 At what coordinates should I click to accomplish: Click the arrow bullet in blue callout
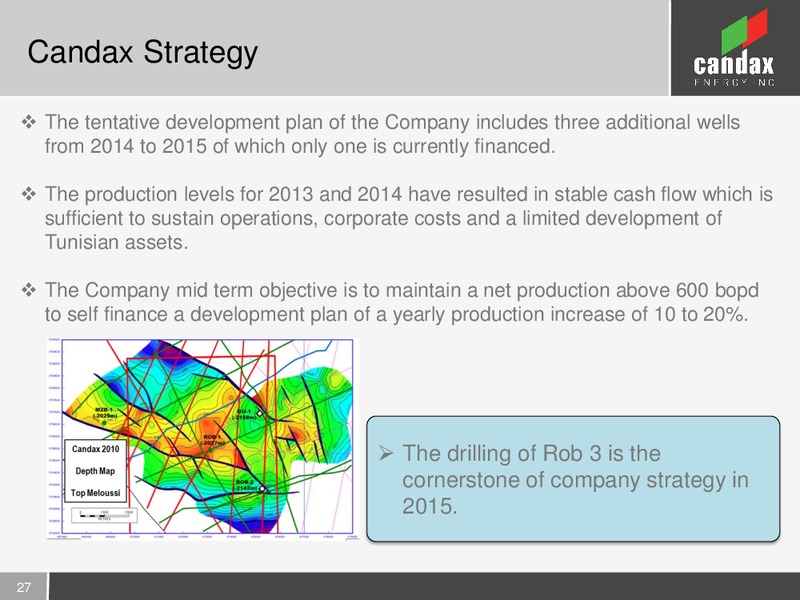coord(385,454)
